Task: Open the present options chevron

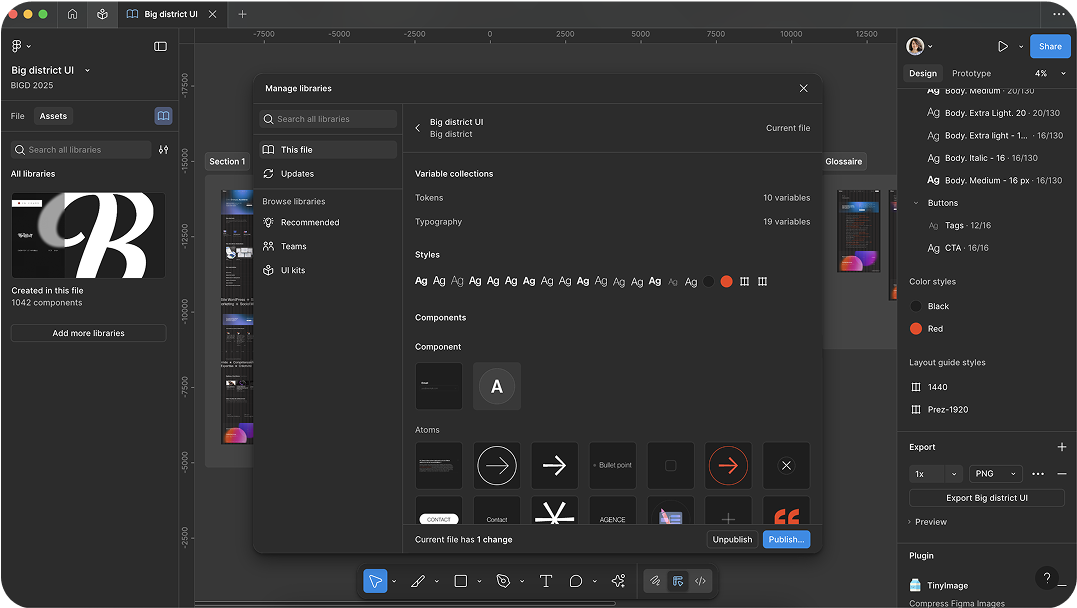Action: 1021,46
